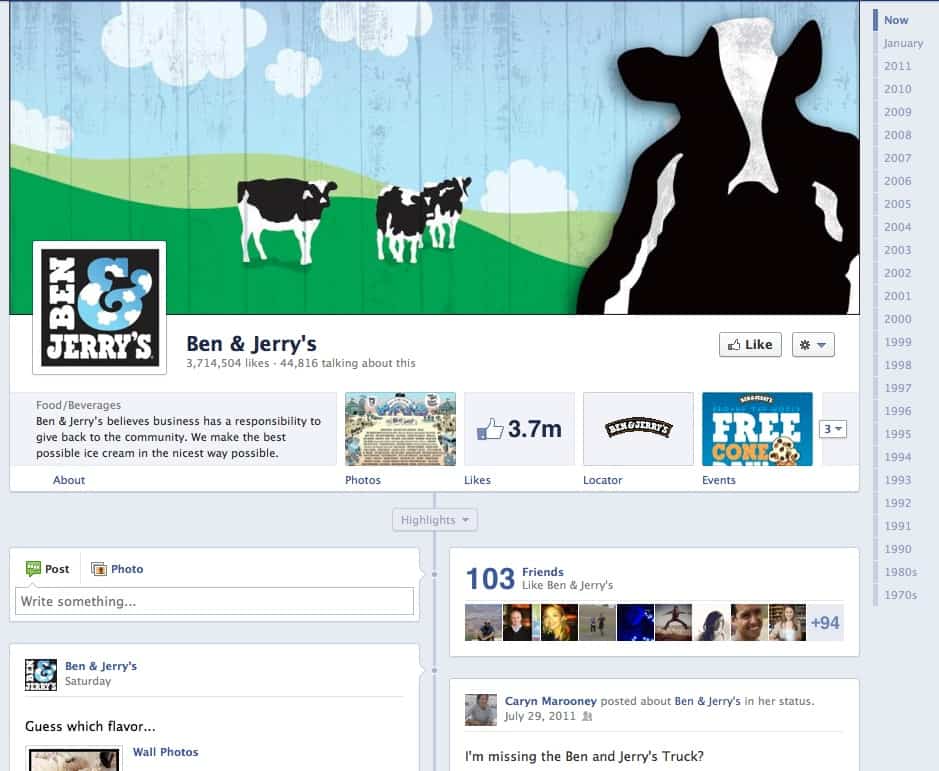Jump to 1999 on the timeline
Image resolution: width=939 pixels, height=771 pixels.
(x=898, y=342)
